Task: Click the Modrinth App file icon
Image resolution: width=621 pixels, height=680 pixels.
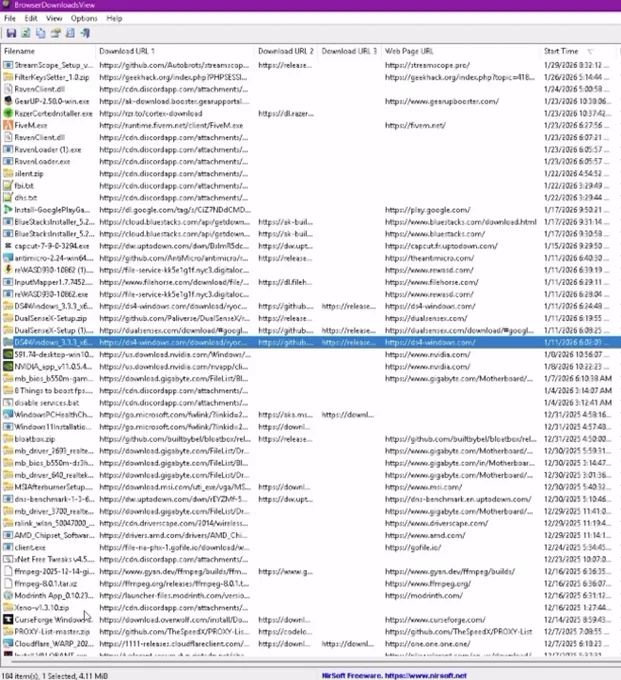Action: point(8,595)
